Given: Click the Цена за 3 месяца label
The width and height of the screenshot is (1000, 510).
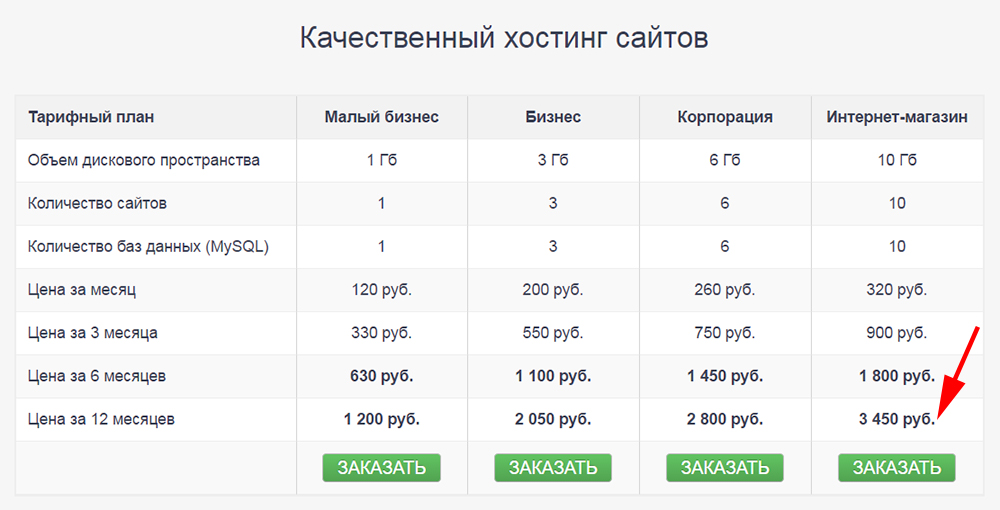Looking at the screenshot, I should click(x=93, y=333).
